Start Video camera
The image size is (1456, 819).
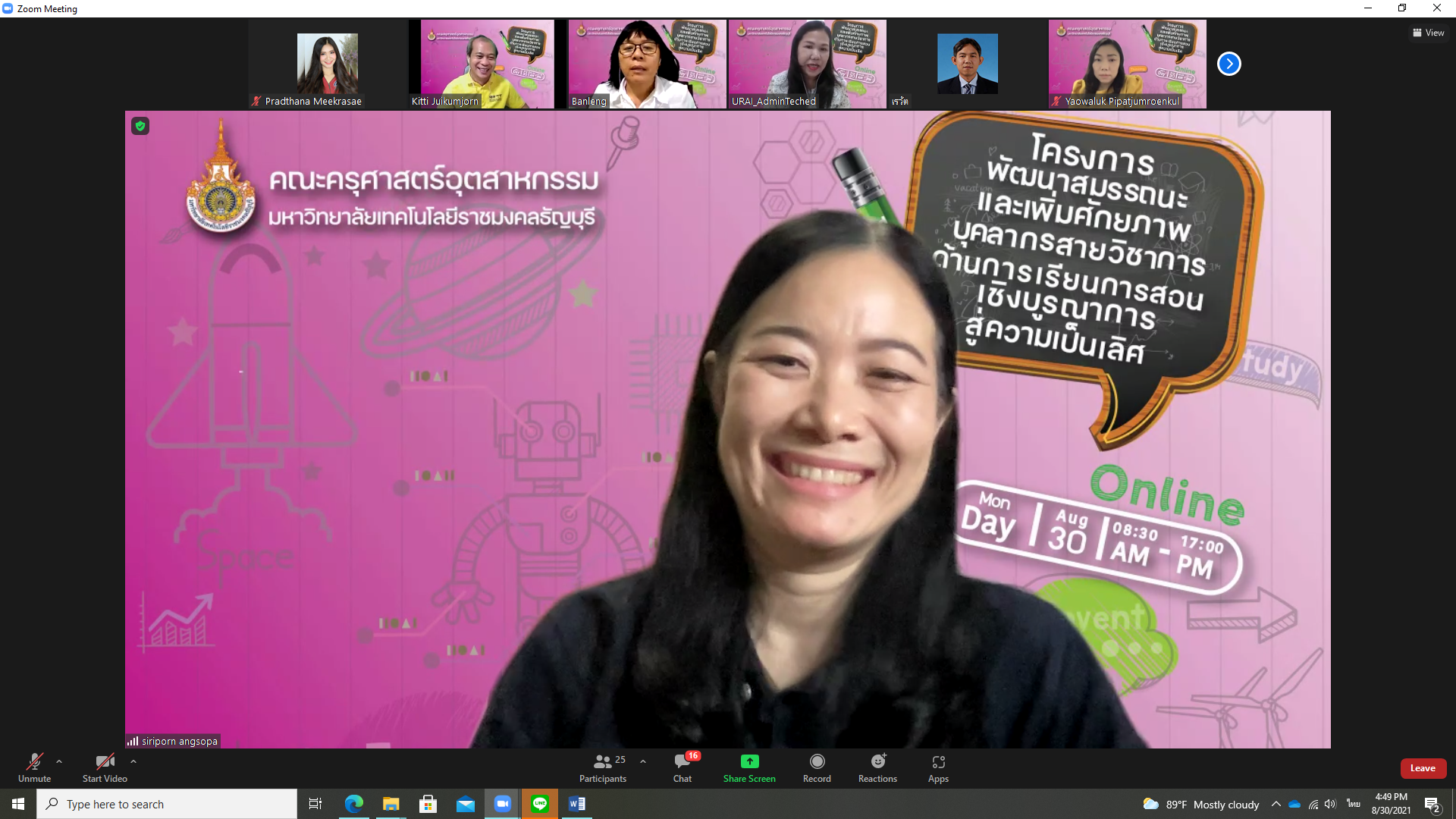click(105, 767)
